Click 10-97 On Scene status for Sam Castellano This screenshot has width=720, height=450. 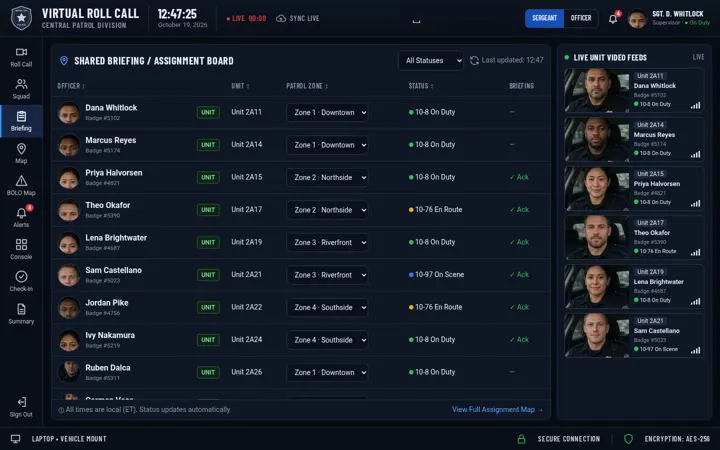[436, 275]
